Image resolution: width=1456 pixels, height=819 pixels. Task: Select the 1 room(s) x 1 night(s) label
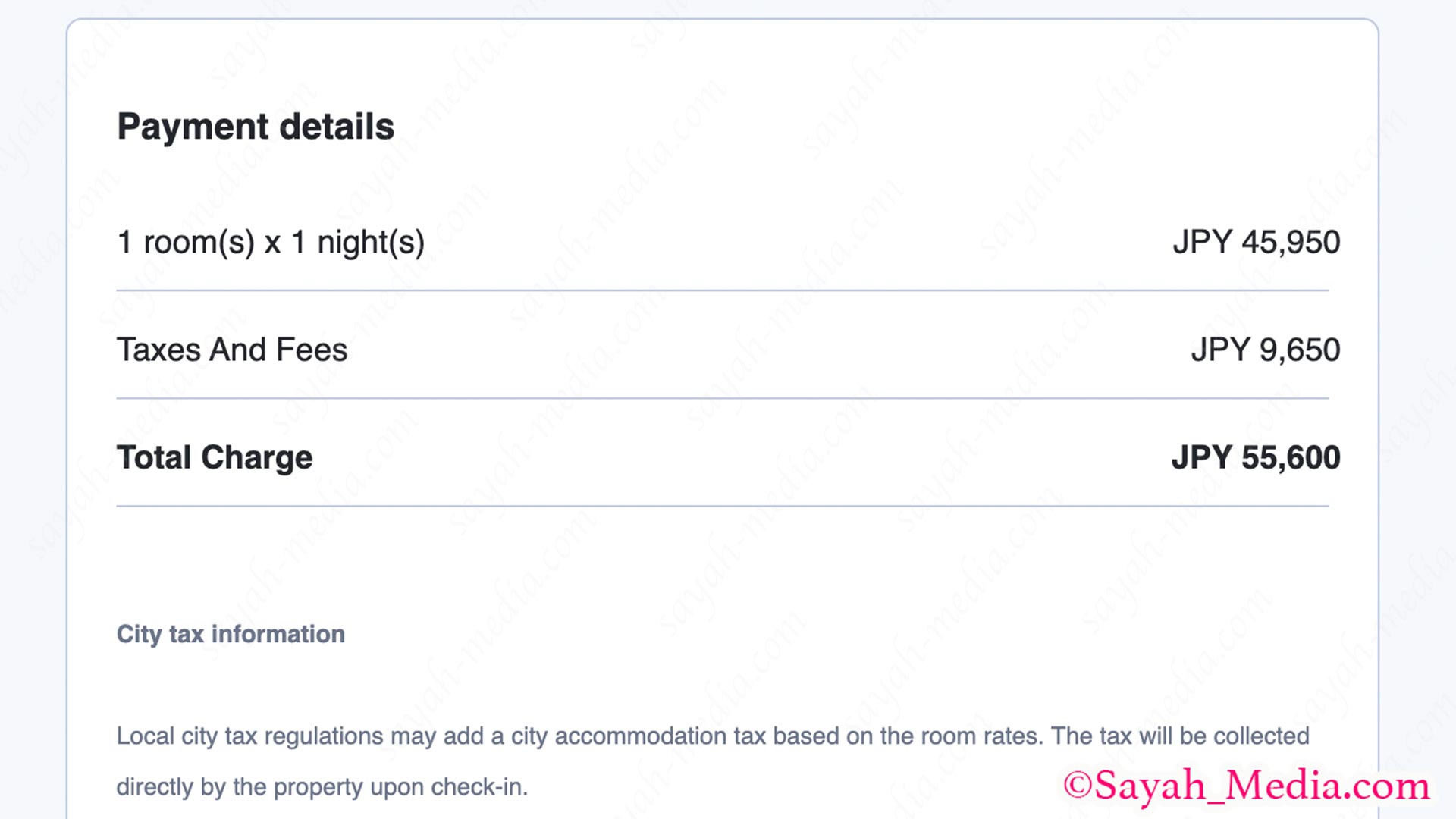(271, 243)
